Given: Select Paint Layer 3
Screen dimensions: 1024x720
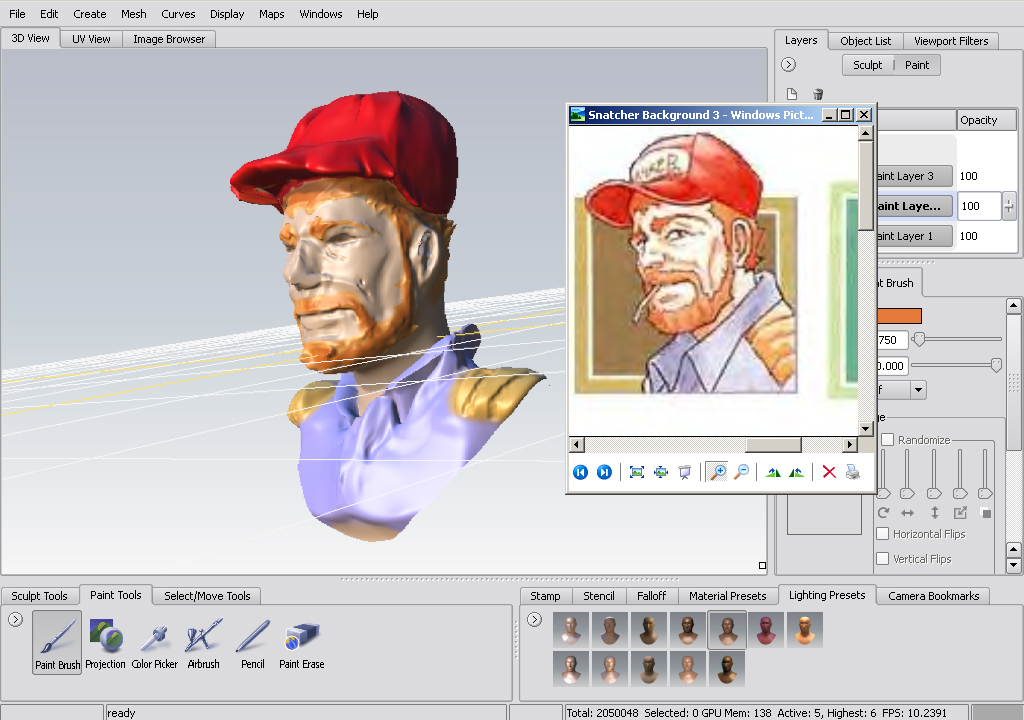Looking at the screenshot, I should point(915,176).
